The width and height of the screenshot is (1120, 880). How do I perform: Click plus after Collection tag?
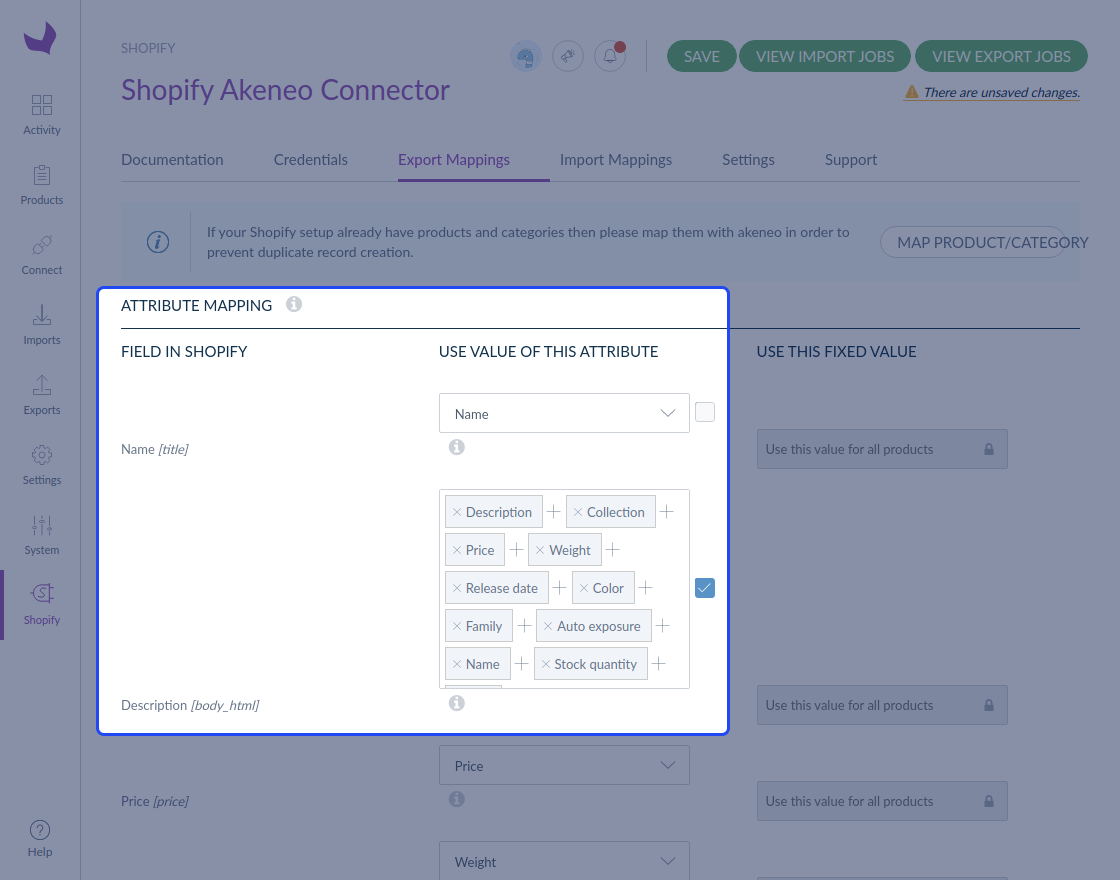(666, 511)
